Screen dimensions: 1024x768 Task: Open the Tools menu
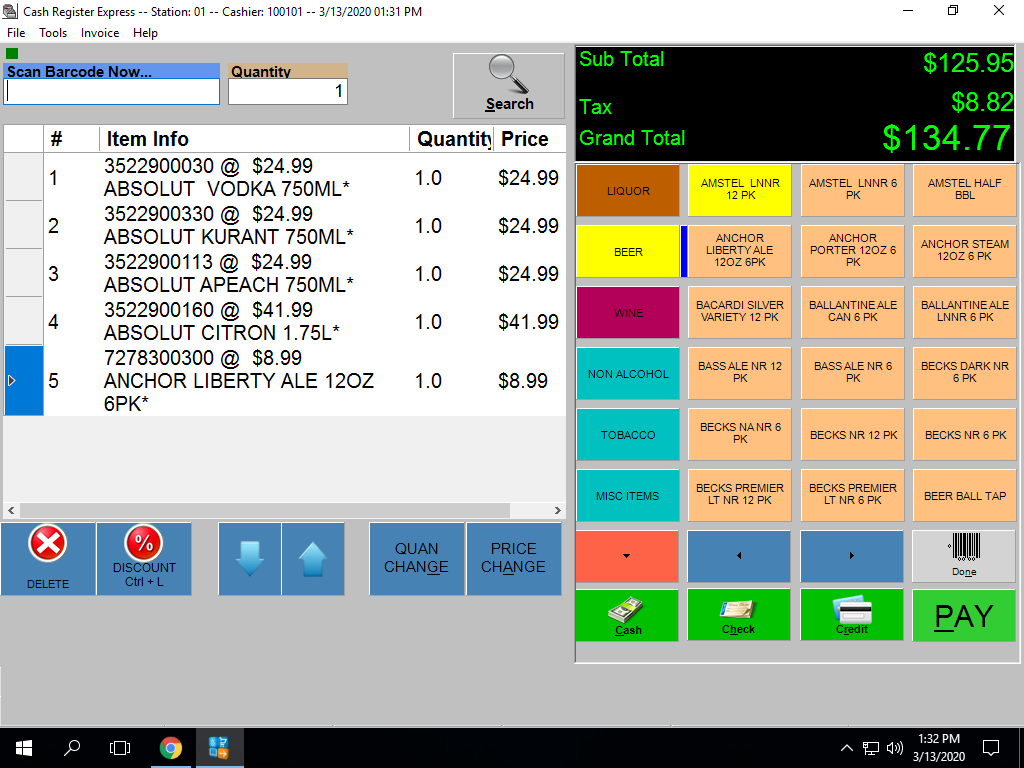pyautogui.click(x=53, y=33)
